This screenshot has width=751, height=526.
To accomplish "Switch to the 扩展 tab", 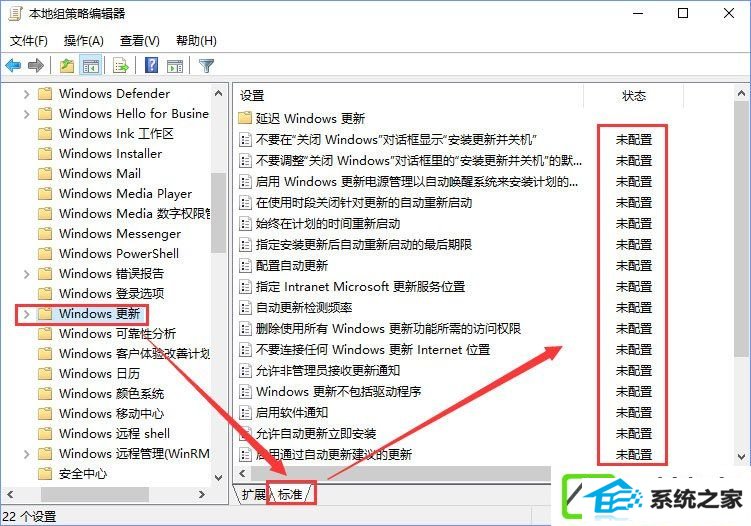I will [253, 494].
